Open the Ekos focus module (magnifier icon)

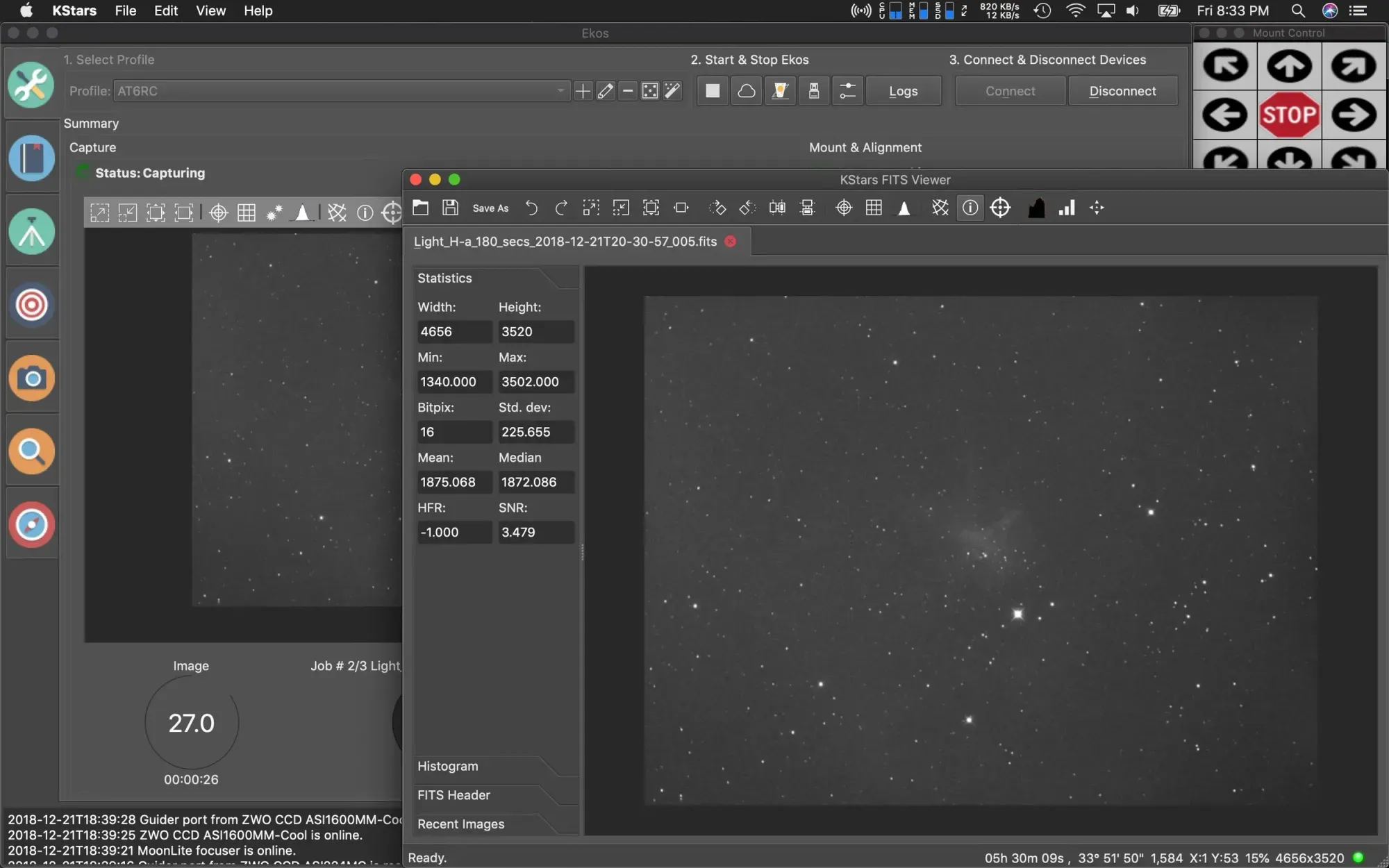(x=31, y=451)
